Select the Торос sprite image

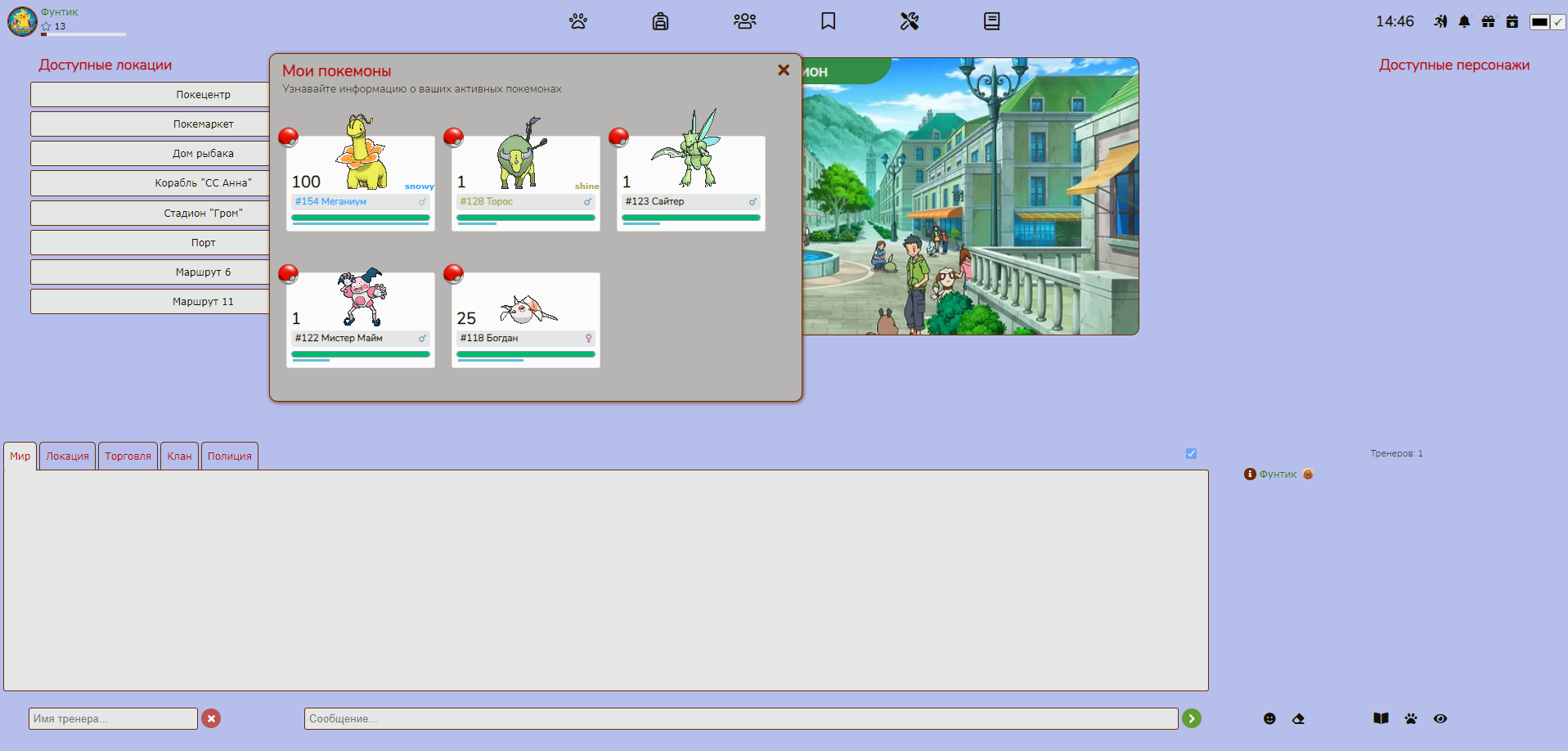(521, 153)
